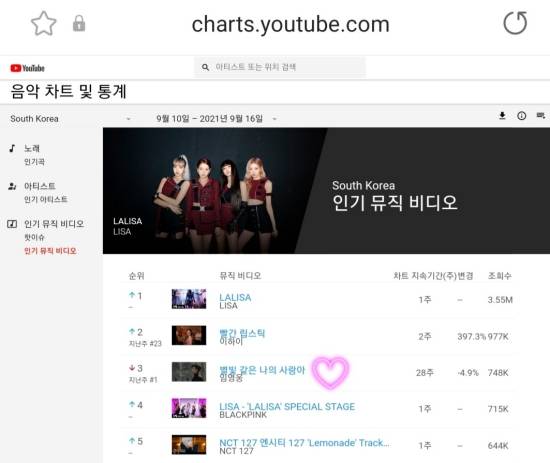550x463 pixels.
Task: Open the LALISA video link
Action: [x=235, y=297]
